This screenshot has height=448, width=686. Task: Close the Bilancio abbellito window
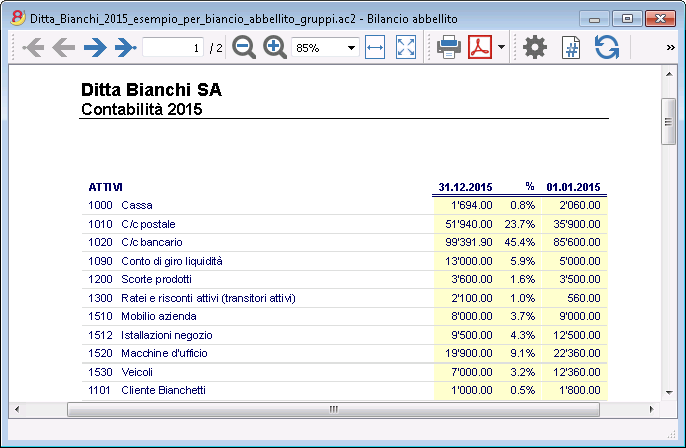(660, 19)
